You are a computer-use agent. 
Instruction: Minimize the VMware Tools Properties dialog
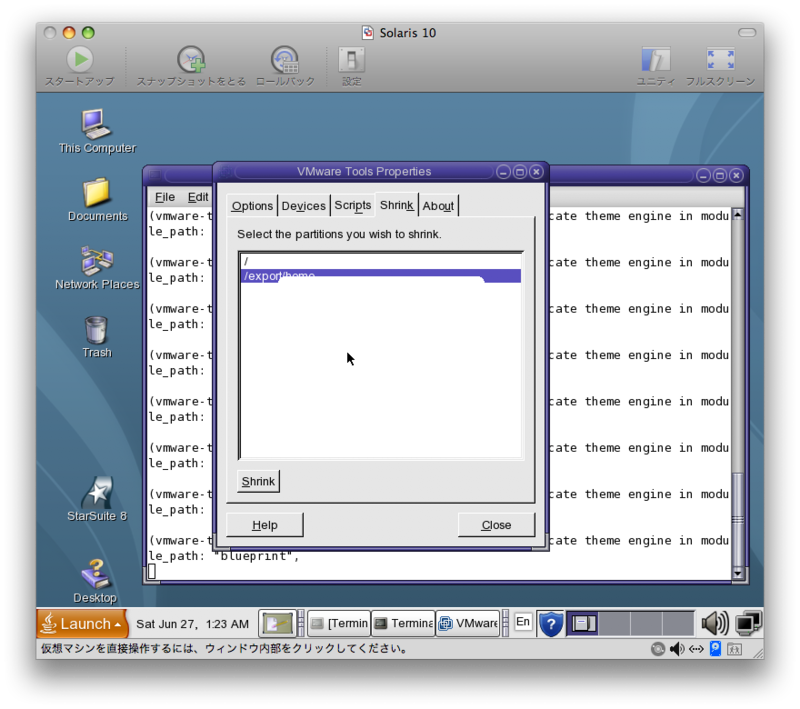pos(503,172)
